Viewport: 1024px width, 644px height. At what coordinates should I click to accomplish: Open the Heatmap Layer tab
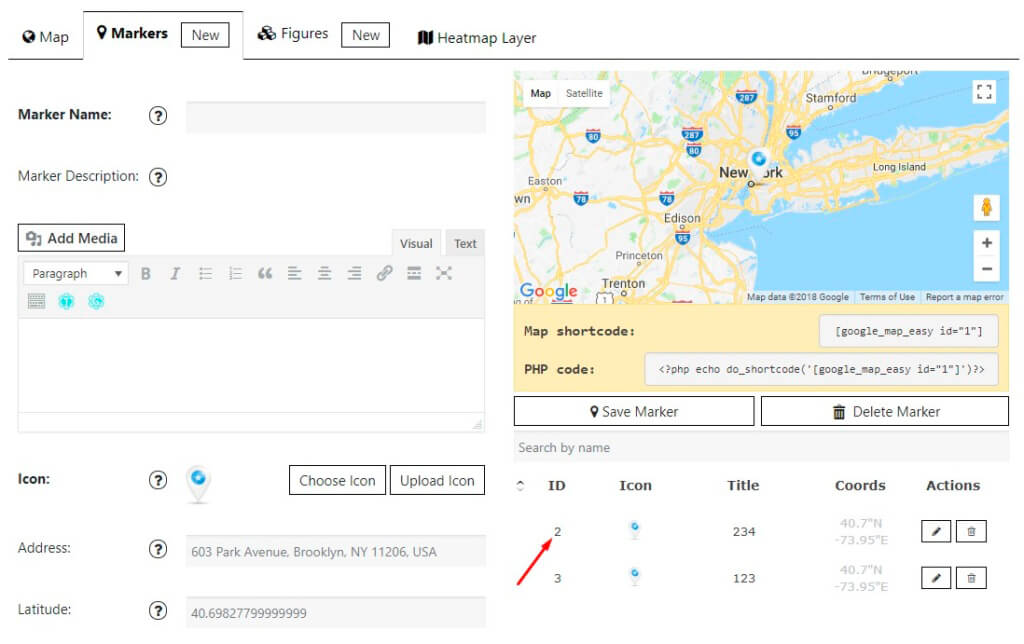pyautogui.click(x=477, y=38)
